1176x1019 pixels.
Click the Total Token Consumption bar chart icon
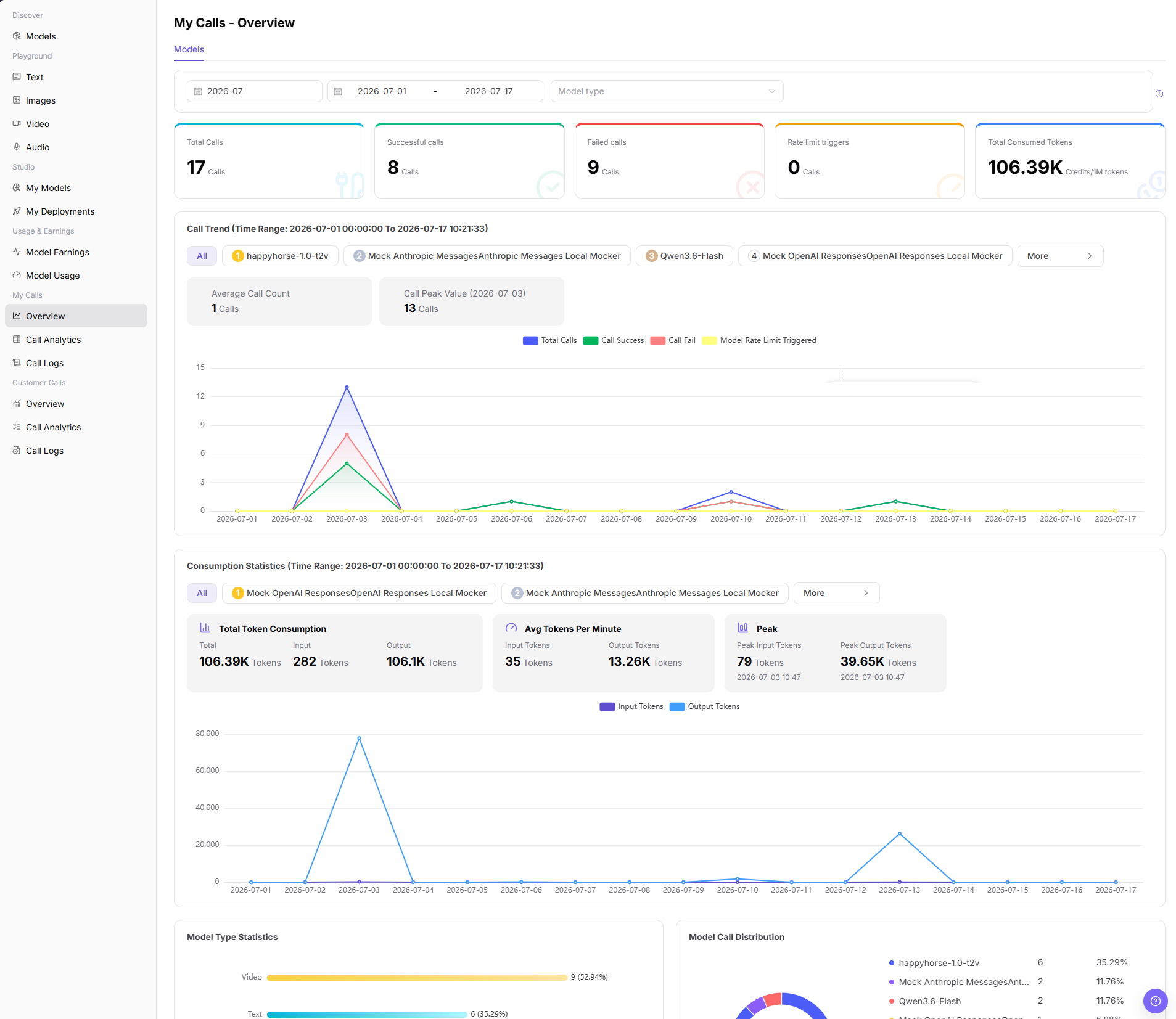click(x=205, y=628)
